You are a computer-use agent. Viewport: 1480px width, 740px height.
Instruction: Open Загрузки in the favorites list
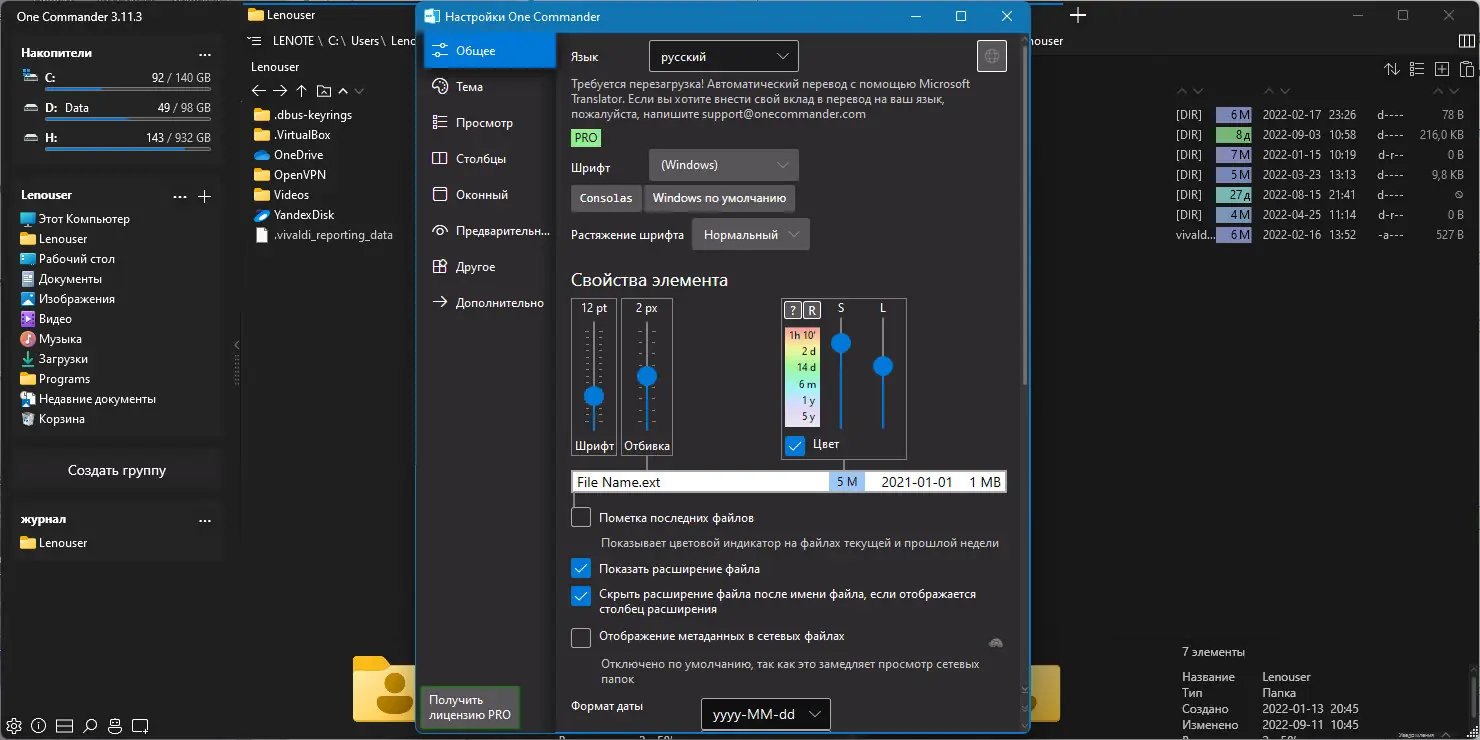pyautogui.click(x=63, y=358)
